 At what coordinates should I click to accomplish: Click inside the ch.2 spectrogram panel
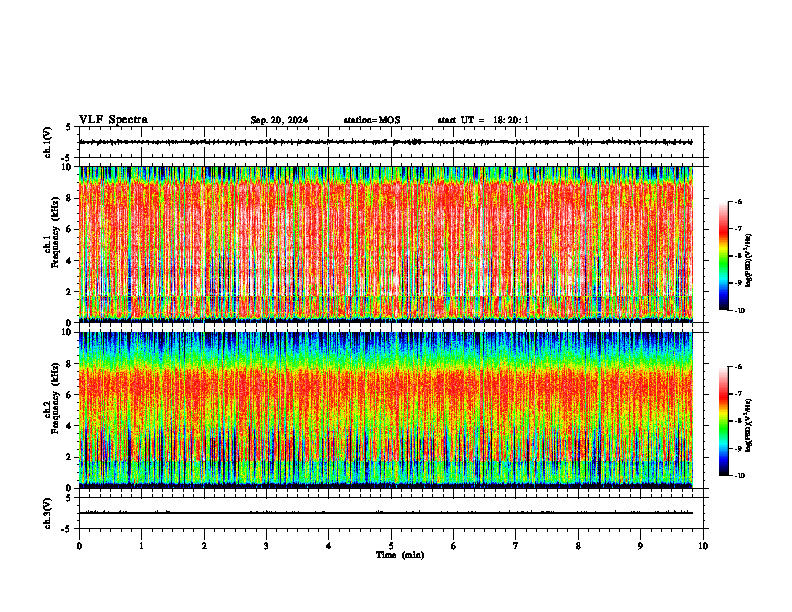coord(386,410)
